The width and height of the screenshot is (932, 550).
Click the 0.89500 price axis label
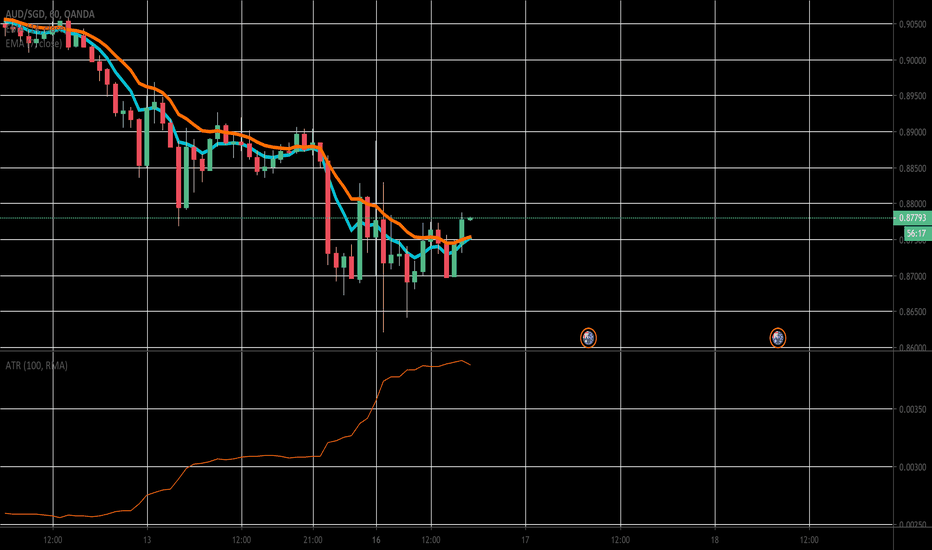[912, 96]
